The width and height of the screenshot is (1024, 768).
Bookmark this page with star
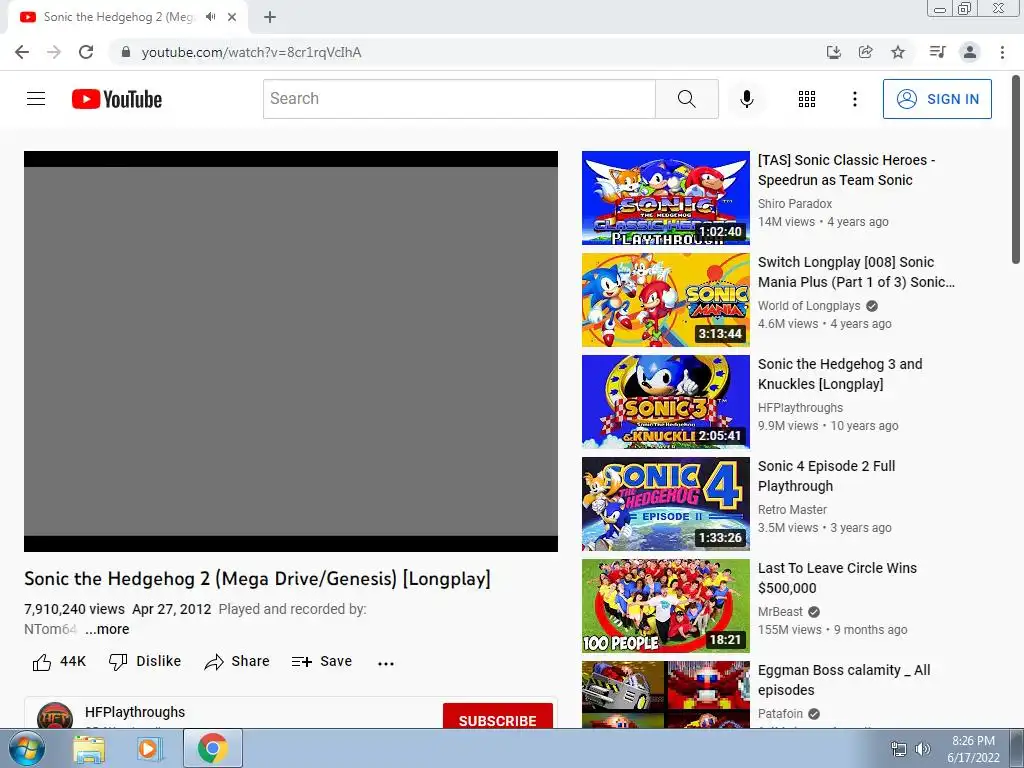pos(898,52)
